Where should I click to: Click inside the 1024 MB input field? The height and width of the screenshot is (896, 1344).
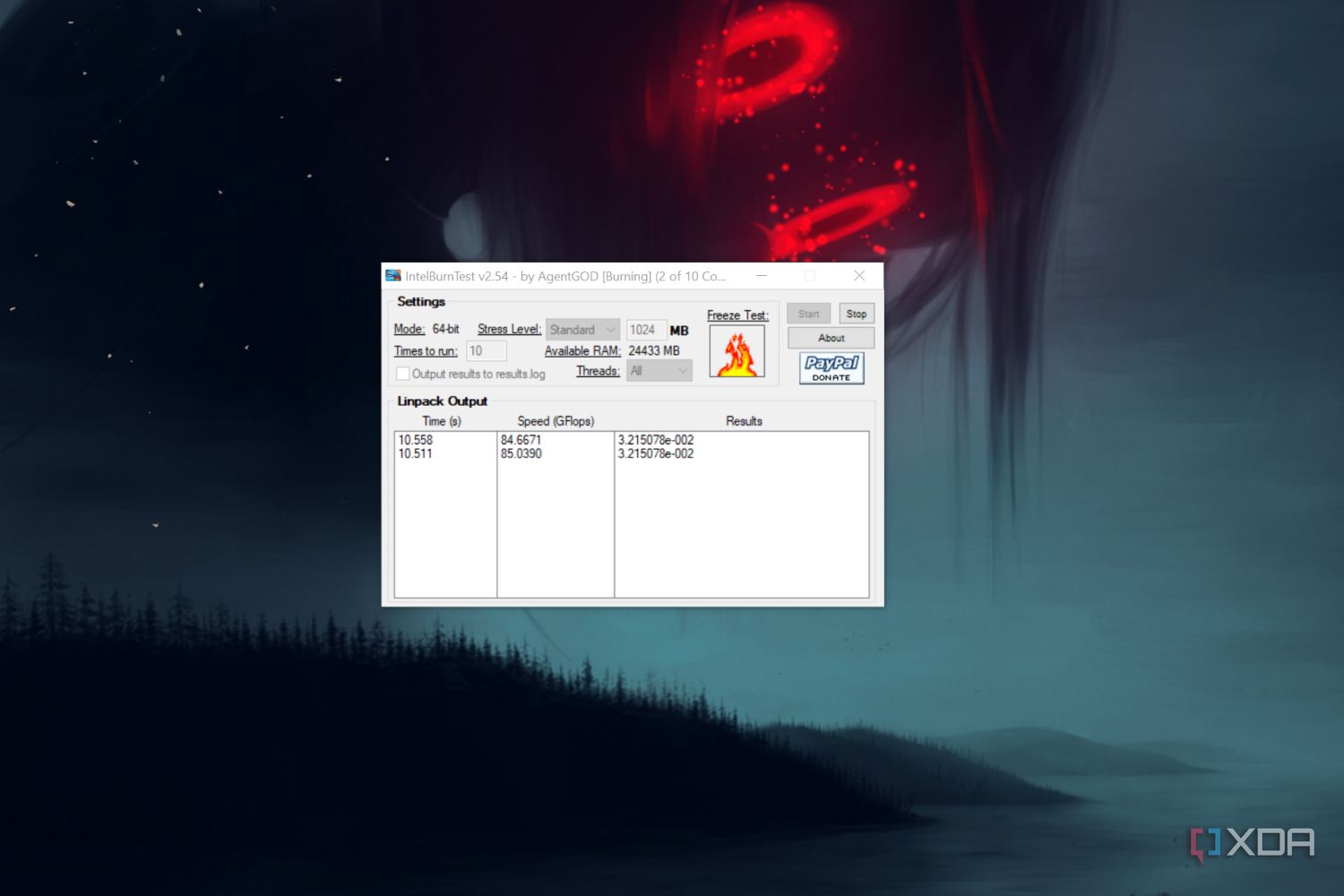[647, 329]
